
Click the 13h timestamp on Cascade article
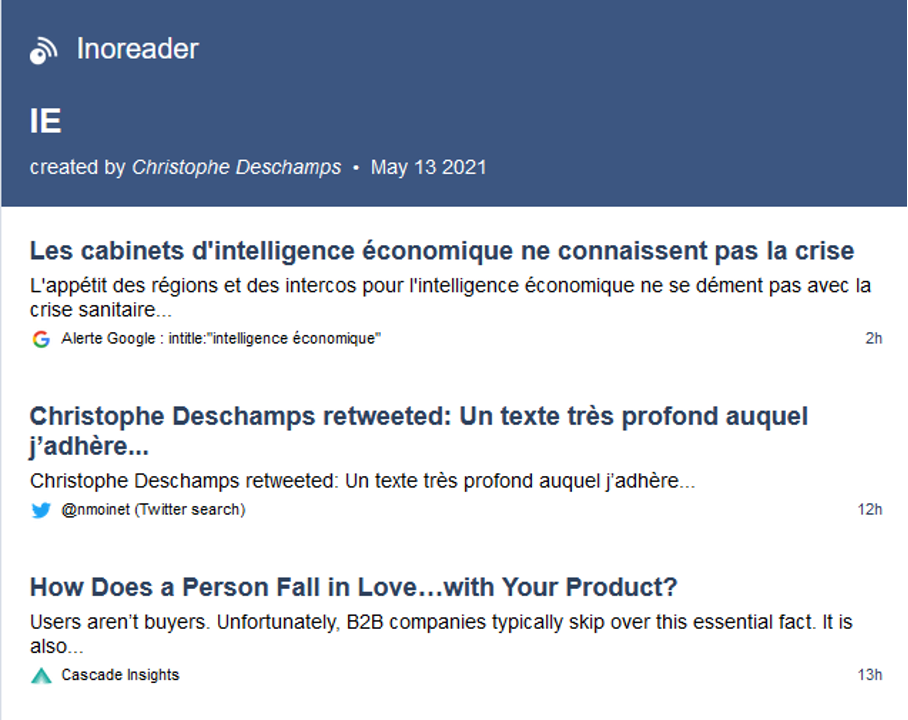[x=870, y=675]
